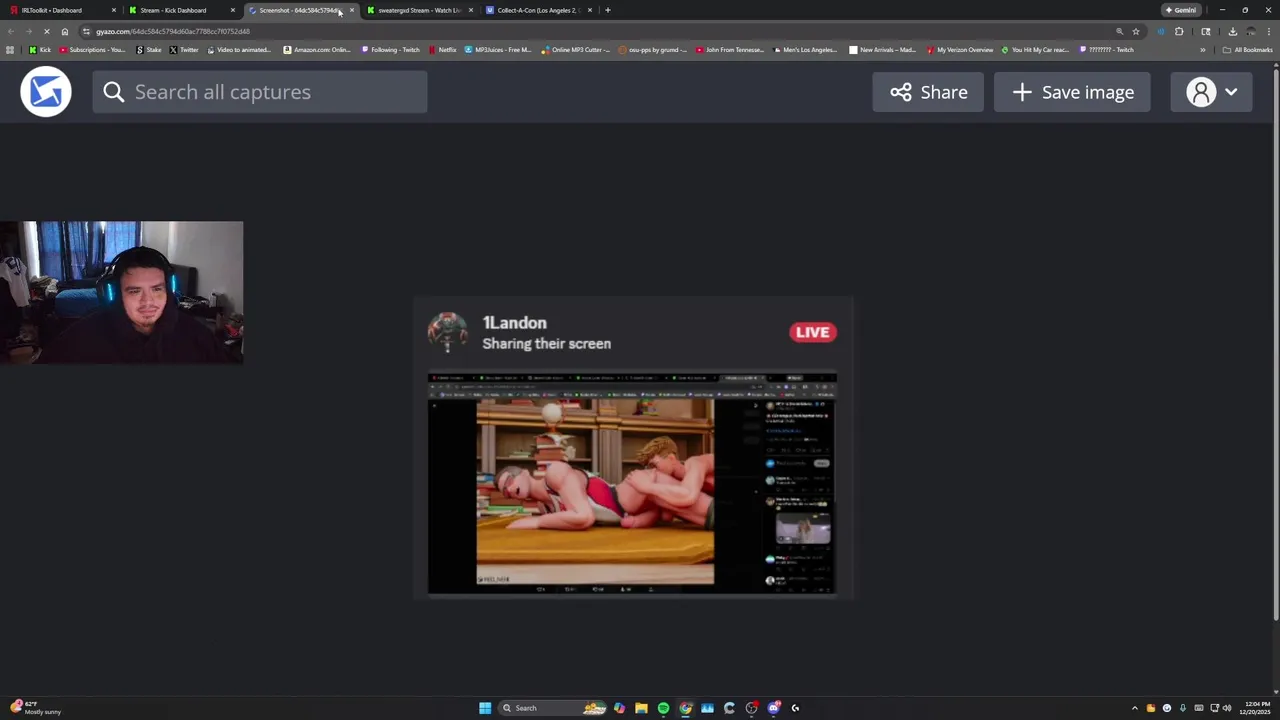The height and width of the screenshot is (720, 1280).
Task: Click the 1Landon username text
Action: point(514,323)
